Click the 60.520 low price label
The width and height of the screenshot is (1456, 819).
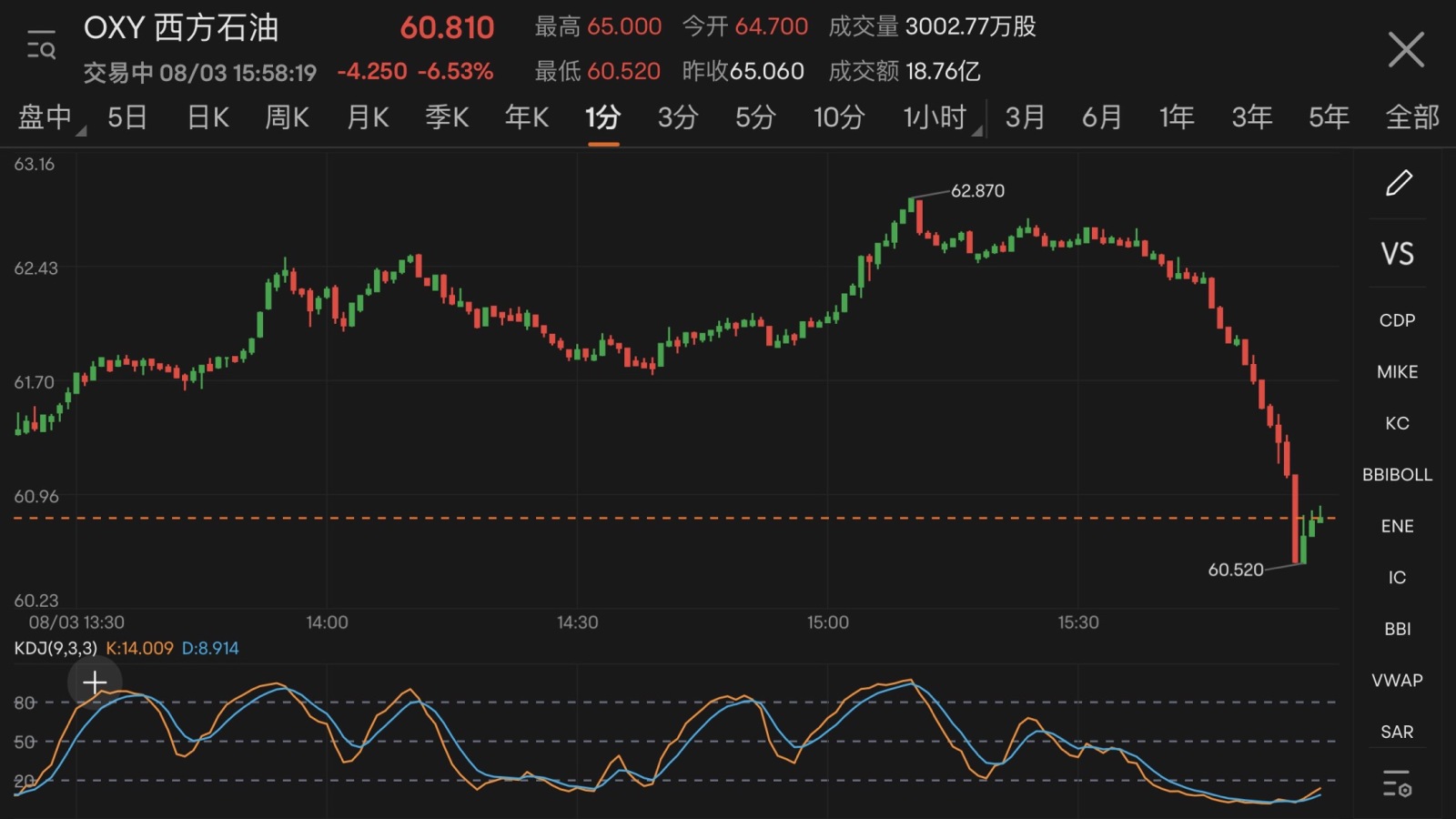click(x=1235, y=570)
